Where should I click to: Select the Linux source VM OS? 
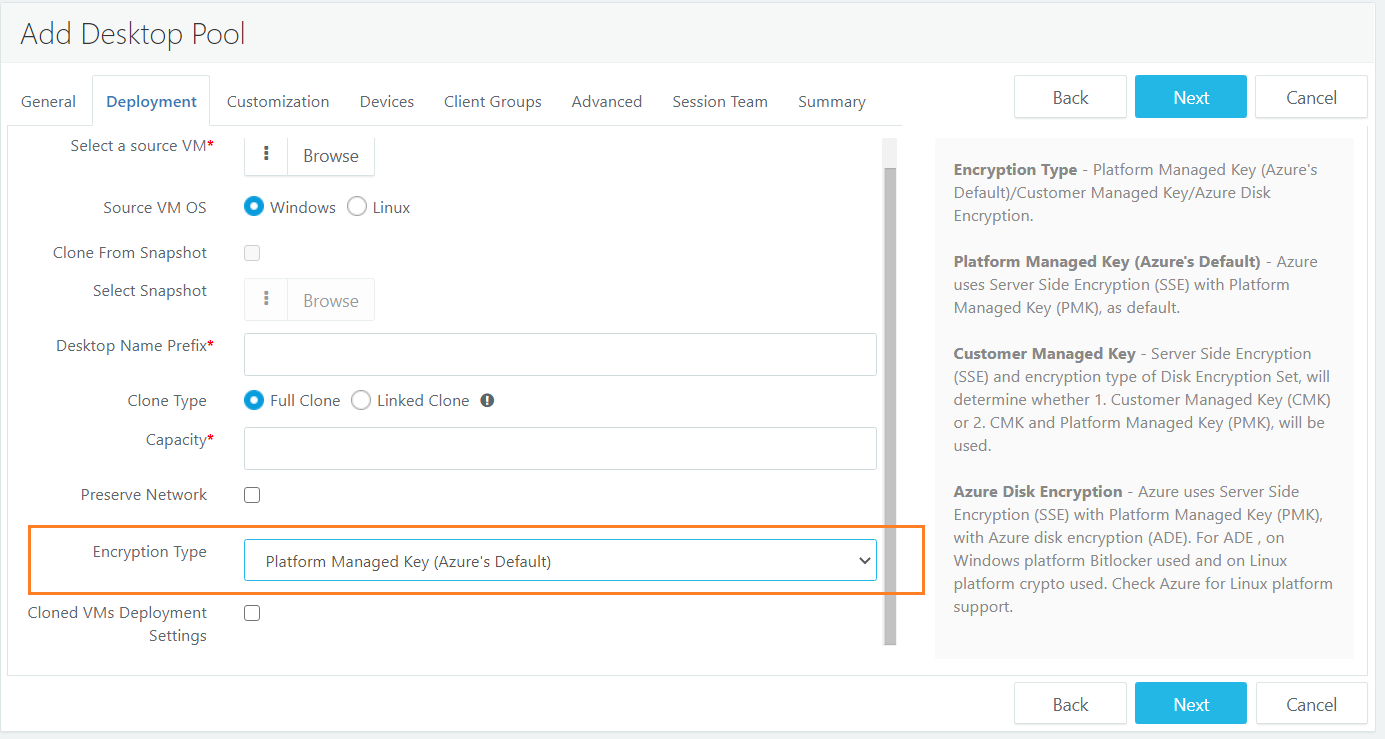[357, 207]
